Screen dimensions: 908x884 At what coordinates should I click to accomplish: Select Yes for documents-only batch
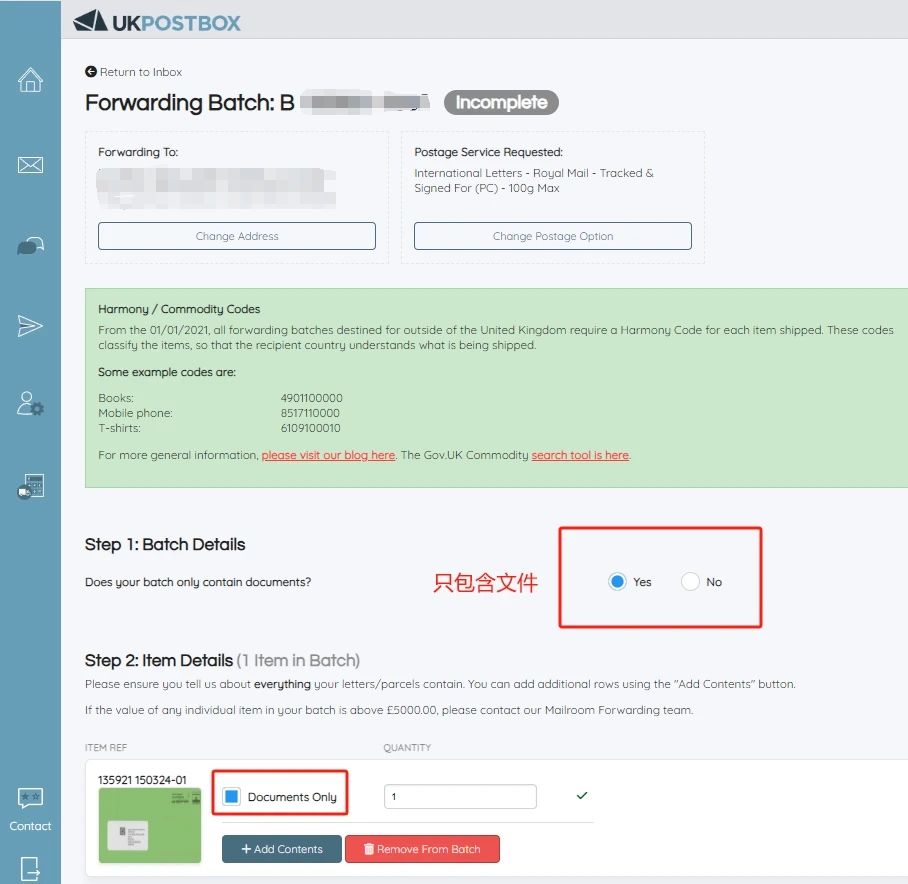617,582
